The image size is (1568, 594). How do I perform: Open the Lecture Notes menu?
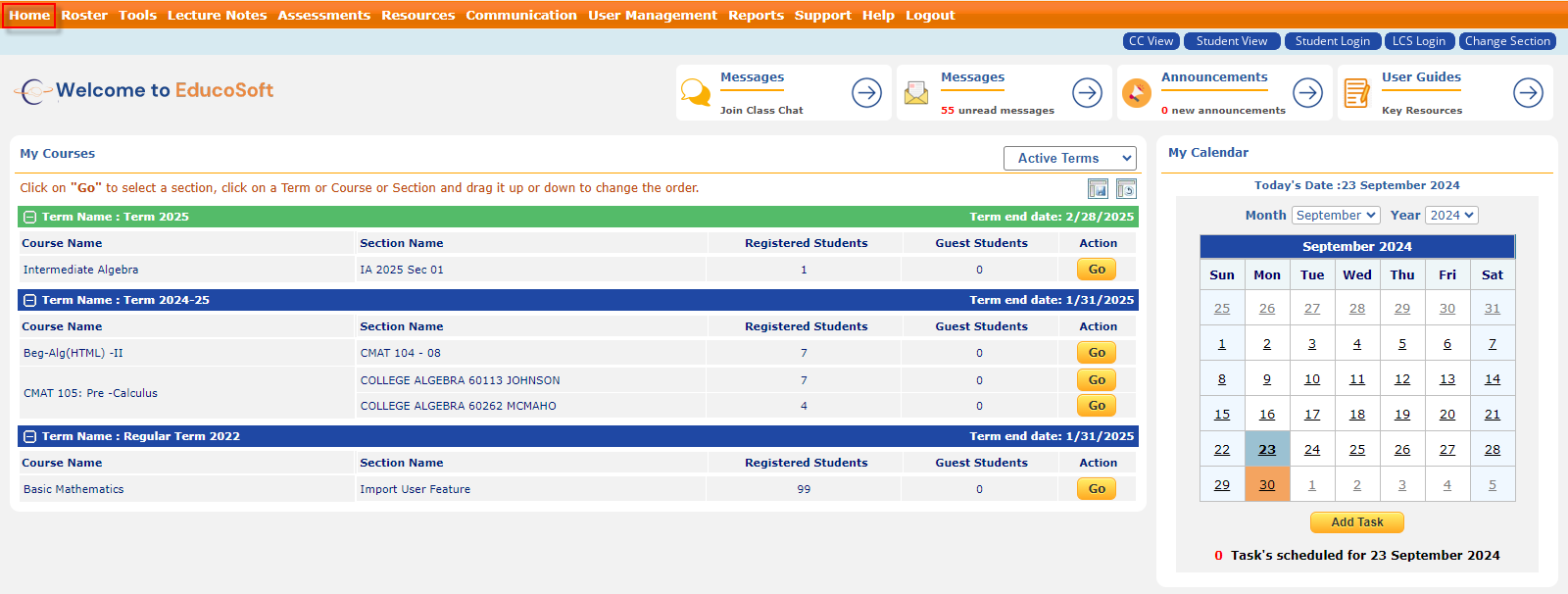click(x=217, y=15)
